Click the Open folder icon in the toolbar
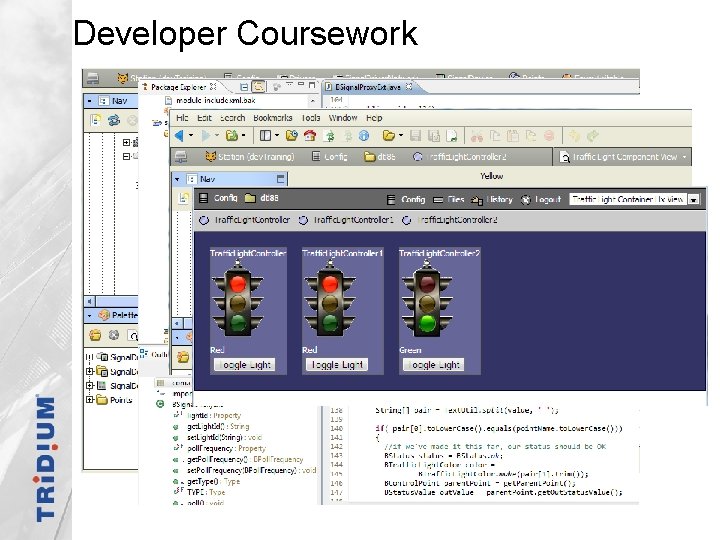 [x=389, y=135]
